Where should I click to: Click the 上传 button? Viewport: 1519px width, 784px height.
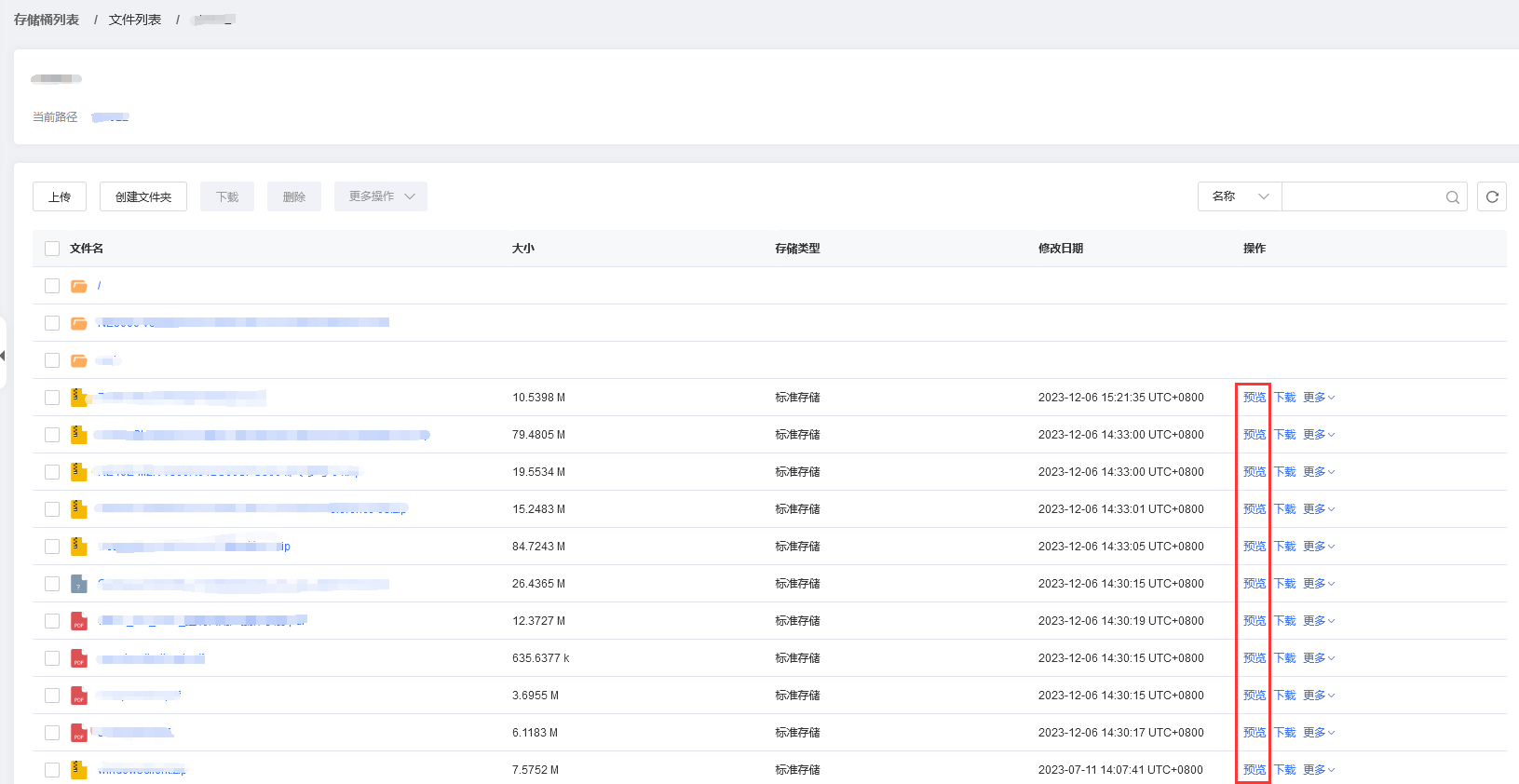[x=60, y=196]
